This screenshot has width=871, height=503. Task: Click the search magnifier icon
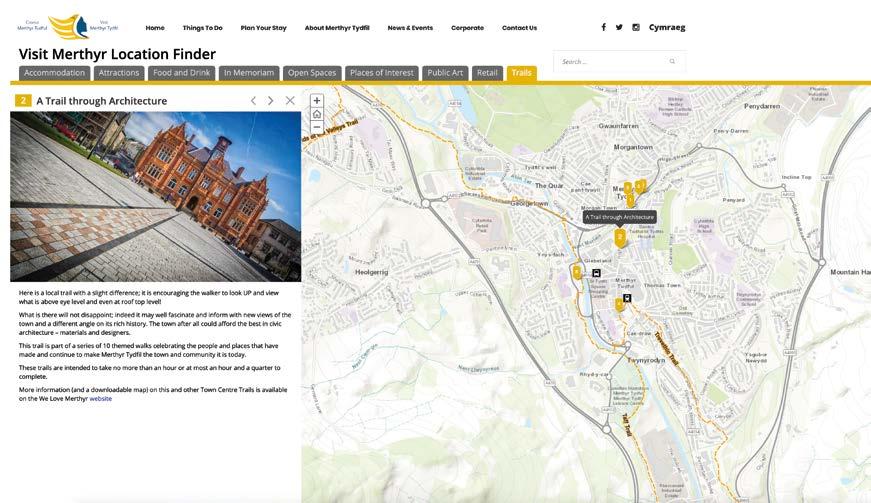point(672,62)
